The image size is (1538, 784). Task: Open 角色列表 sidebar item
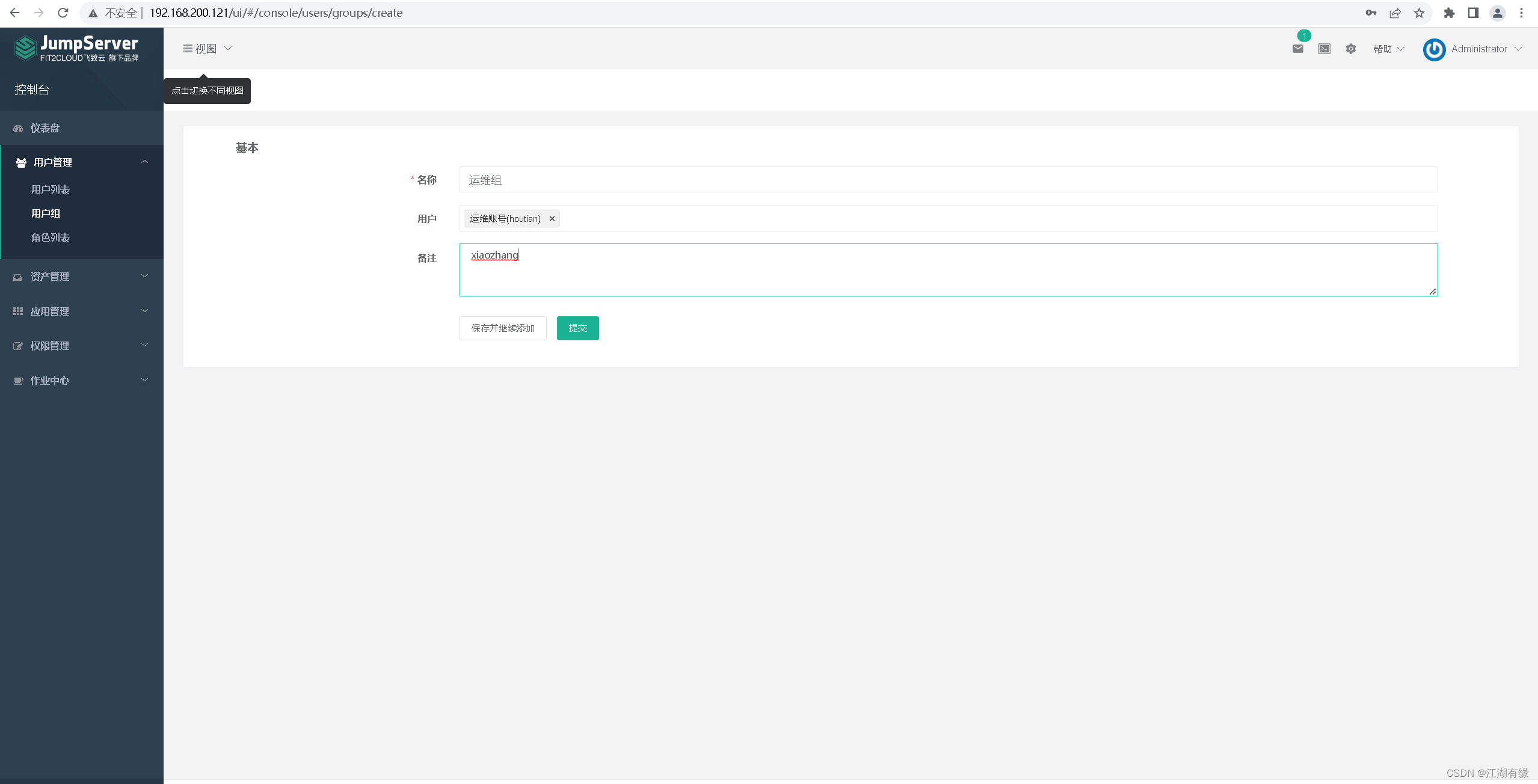(51, 237)
